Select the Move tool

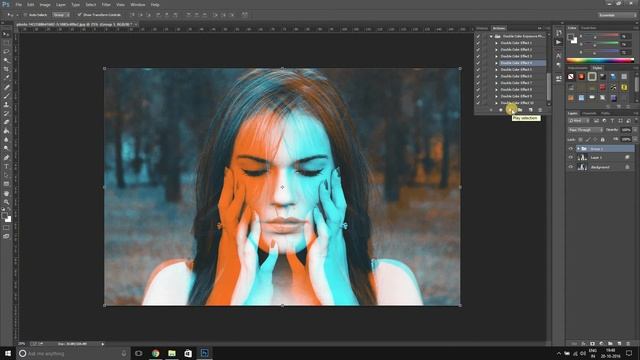tap(6, 34)
